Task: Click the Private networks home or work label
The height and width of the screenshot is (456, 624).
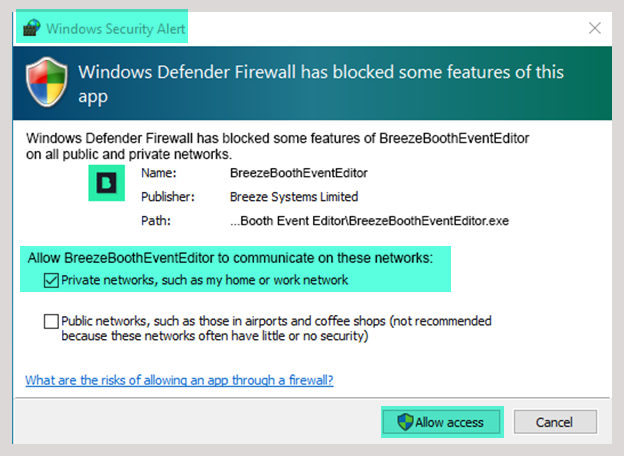Action: pyautogui.click(x=205, y=280)
